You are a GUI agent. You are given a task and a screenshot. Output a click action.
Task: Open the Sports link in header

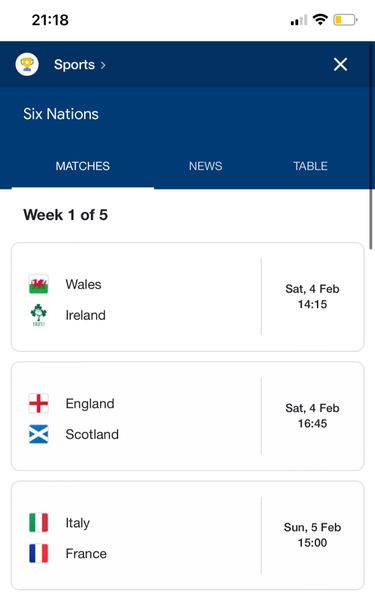coord(74,64)
